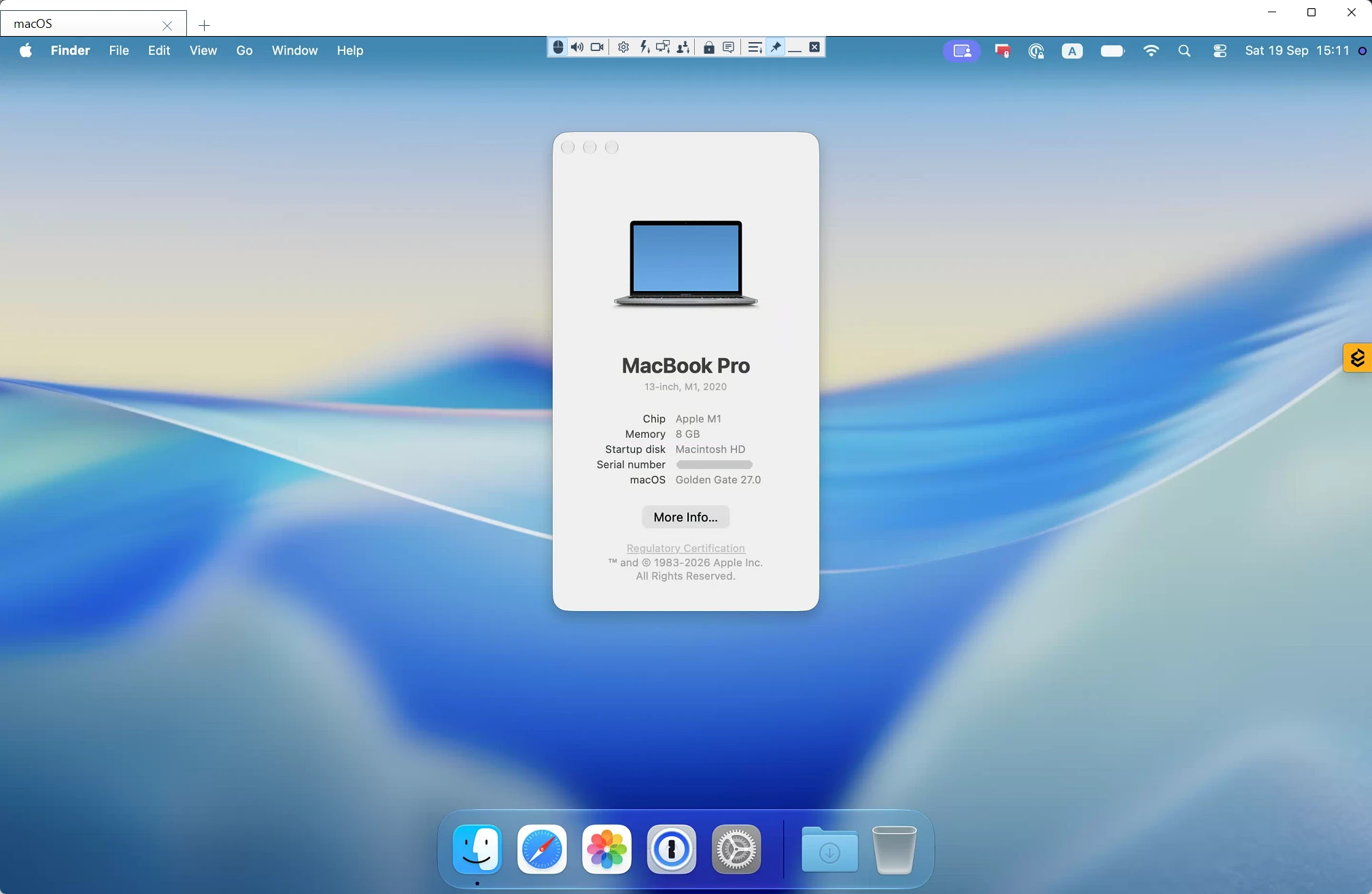Image resolution: width=1372 pixels, height=894 pixels.
Task: Open the input source A icon
Action: 1072,51
